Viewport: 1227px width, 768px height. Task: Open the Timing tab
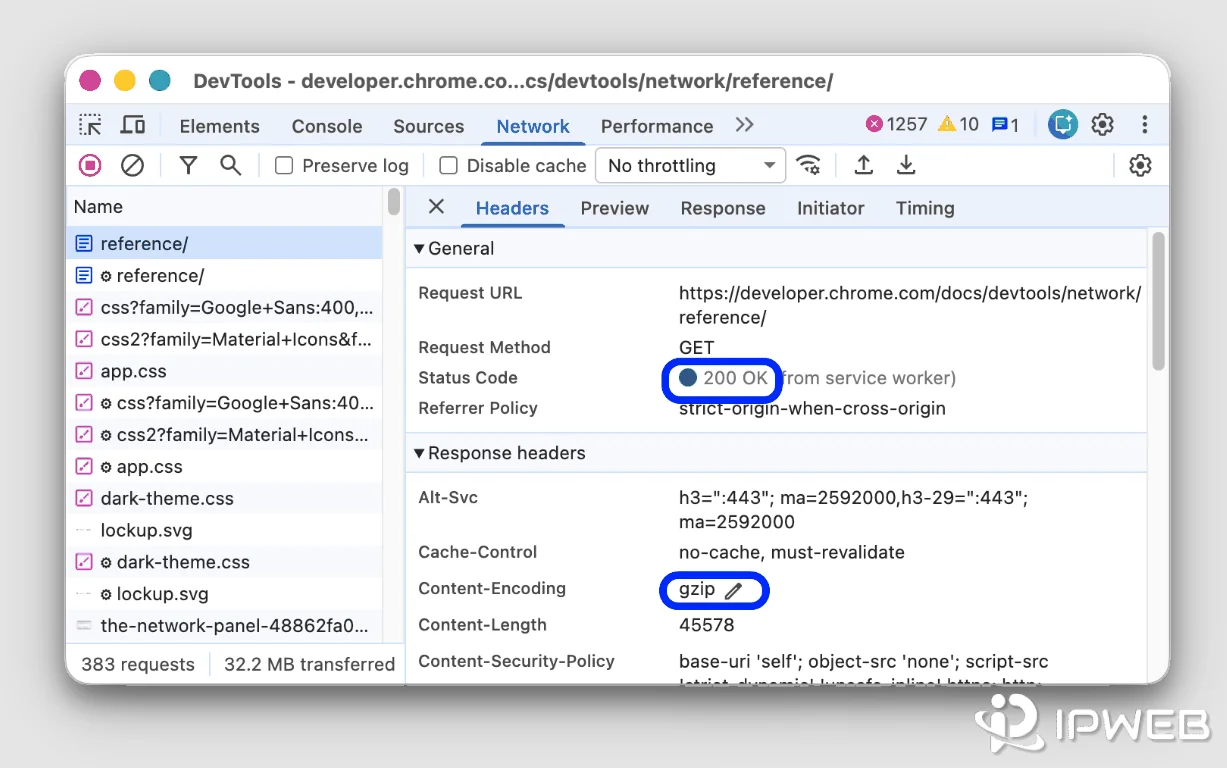[925, 208]
